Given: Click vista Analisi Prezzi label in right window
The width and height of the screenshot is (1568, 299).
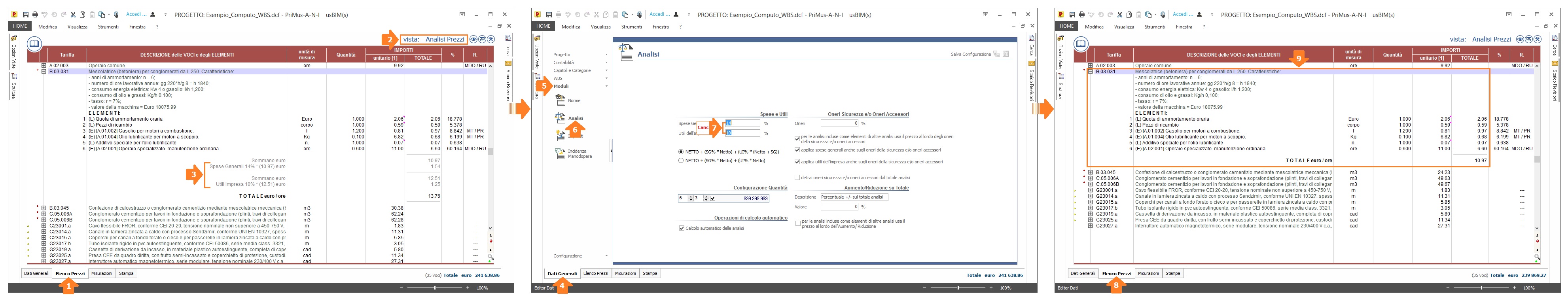Looking at the screenshot, I should 1480,39.
